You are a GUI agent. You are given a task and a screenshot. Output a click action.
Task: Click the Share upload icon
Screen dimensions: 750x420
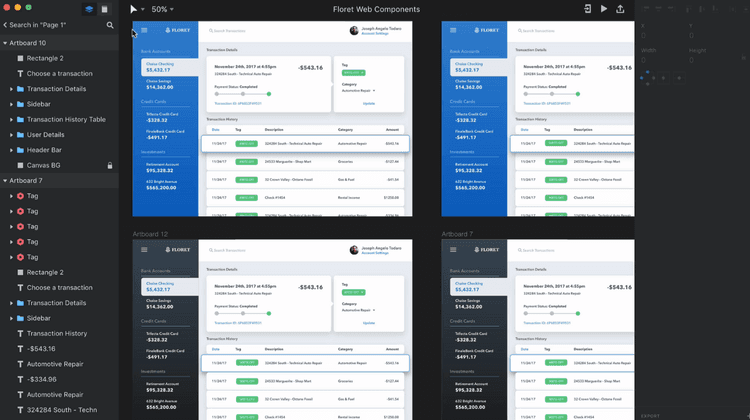(621, 9)
